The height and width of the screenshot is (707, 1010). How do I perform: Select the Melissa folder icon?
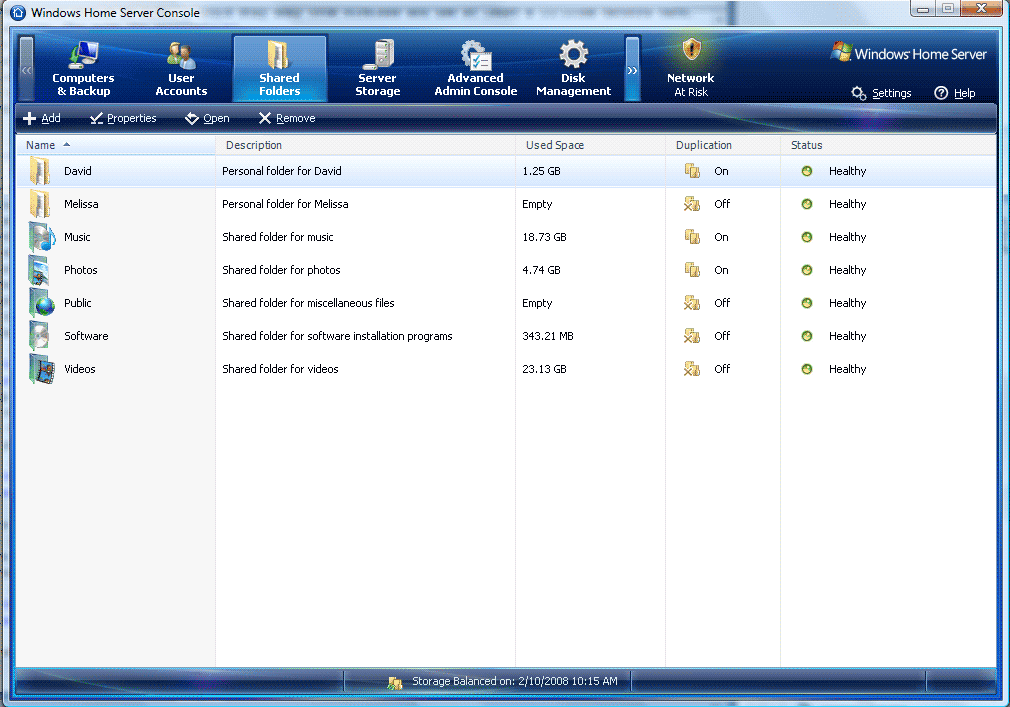(x=40, y=204)
